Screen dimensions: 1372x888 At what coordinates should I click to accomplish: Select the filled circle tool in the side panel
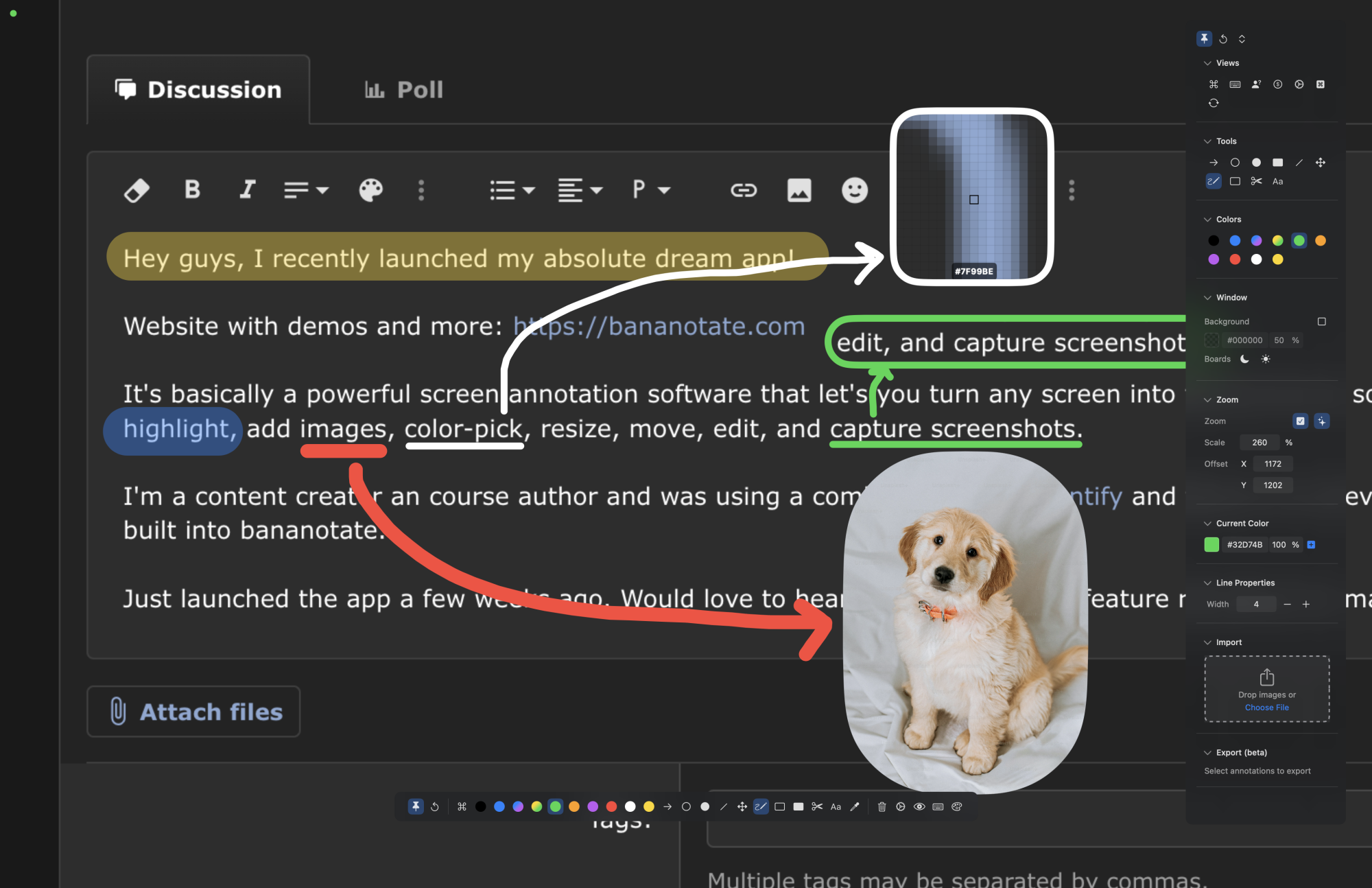[x=1256, y=163]
